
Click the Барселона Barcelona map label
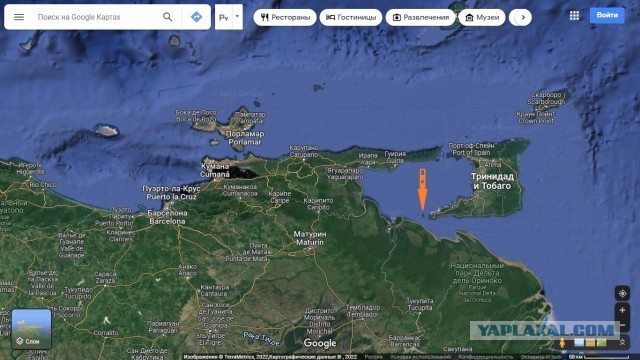[x=167, y=217]
